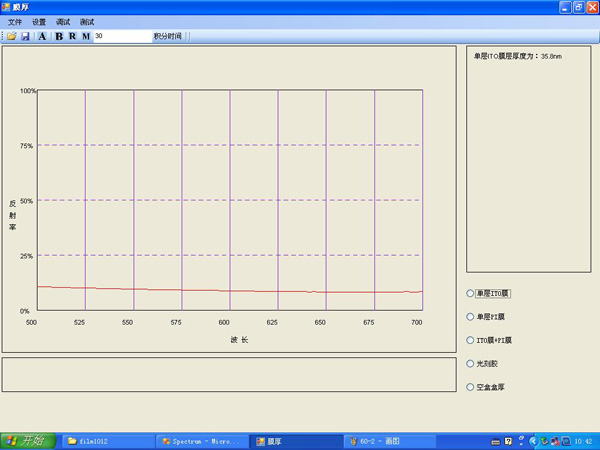
Task: Open the 调试 menu
Action: click(x=64, y=21)
